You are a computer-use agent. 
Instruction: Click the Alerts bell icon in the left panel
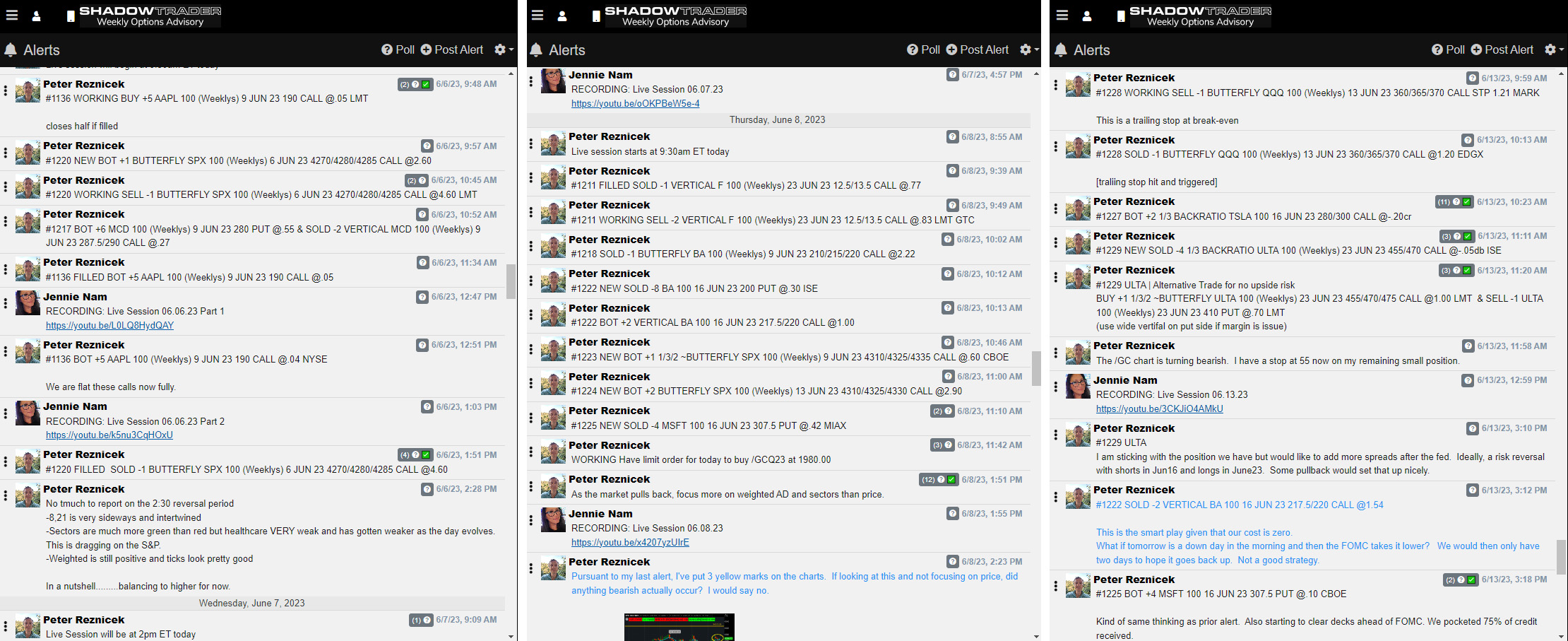point(11,50)
